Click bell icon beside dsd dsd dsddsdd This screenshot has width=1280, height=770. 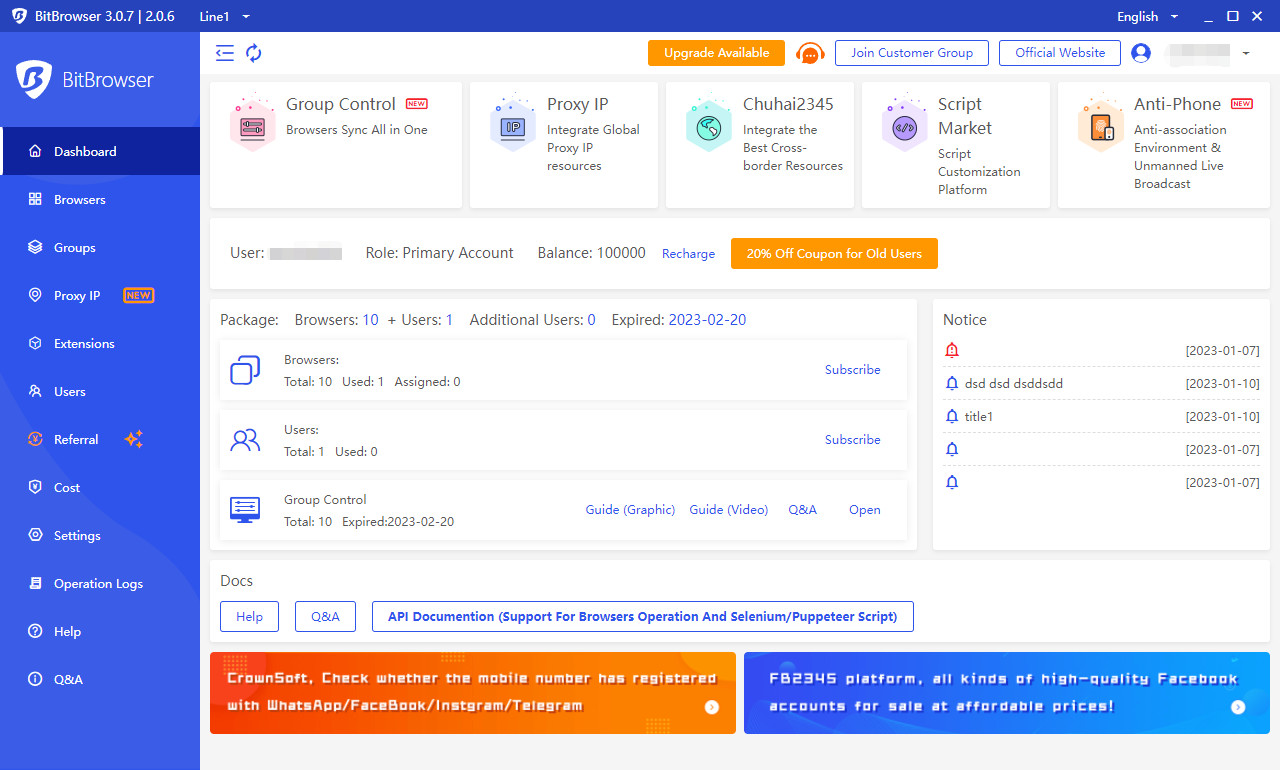[952, 383]
